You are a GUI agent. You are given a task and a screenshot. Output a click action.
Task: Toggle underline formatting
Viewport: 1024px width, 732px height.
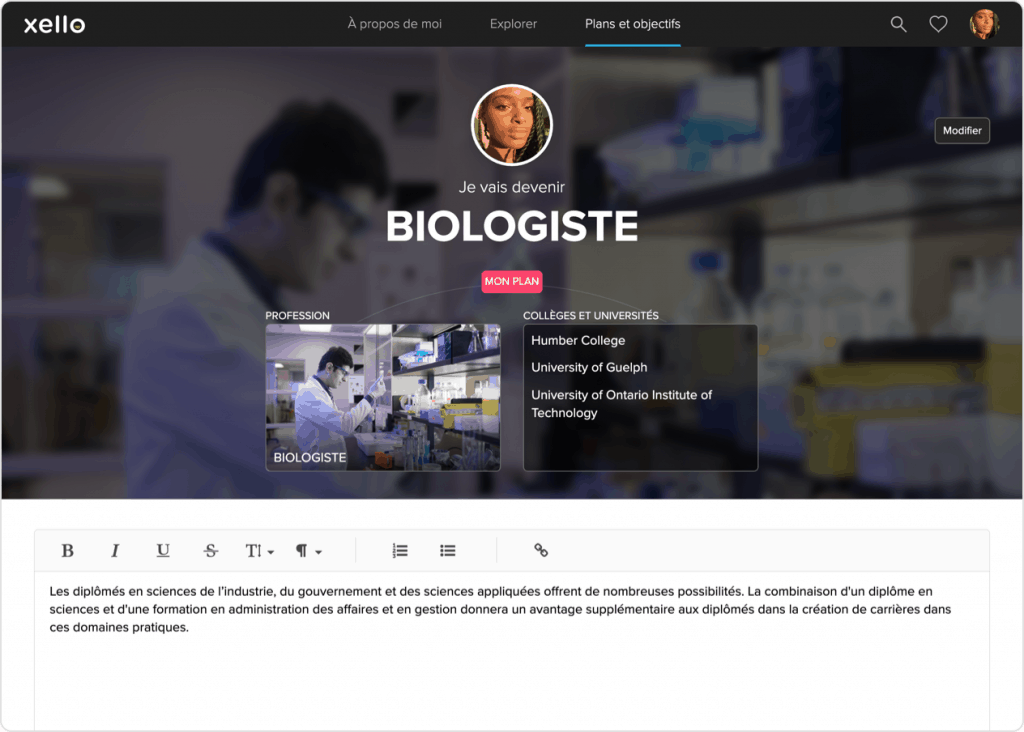163,550
